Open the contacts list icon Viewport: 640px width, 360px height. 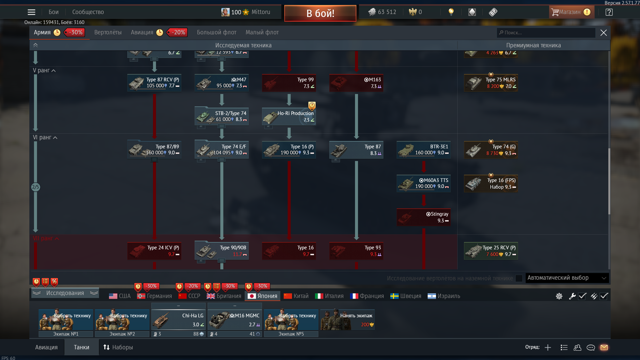tap(564, 347)
